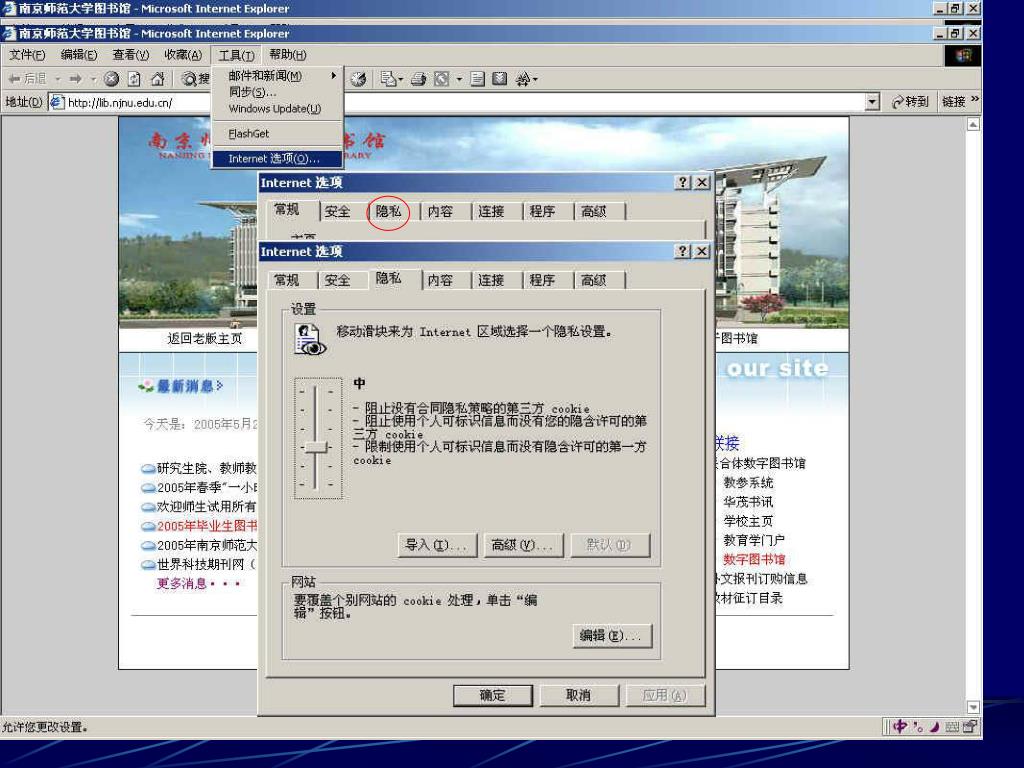Click the Print toolbar icon

tap(419, 79)
